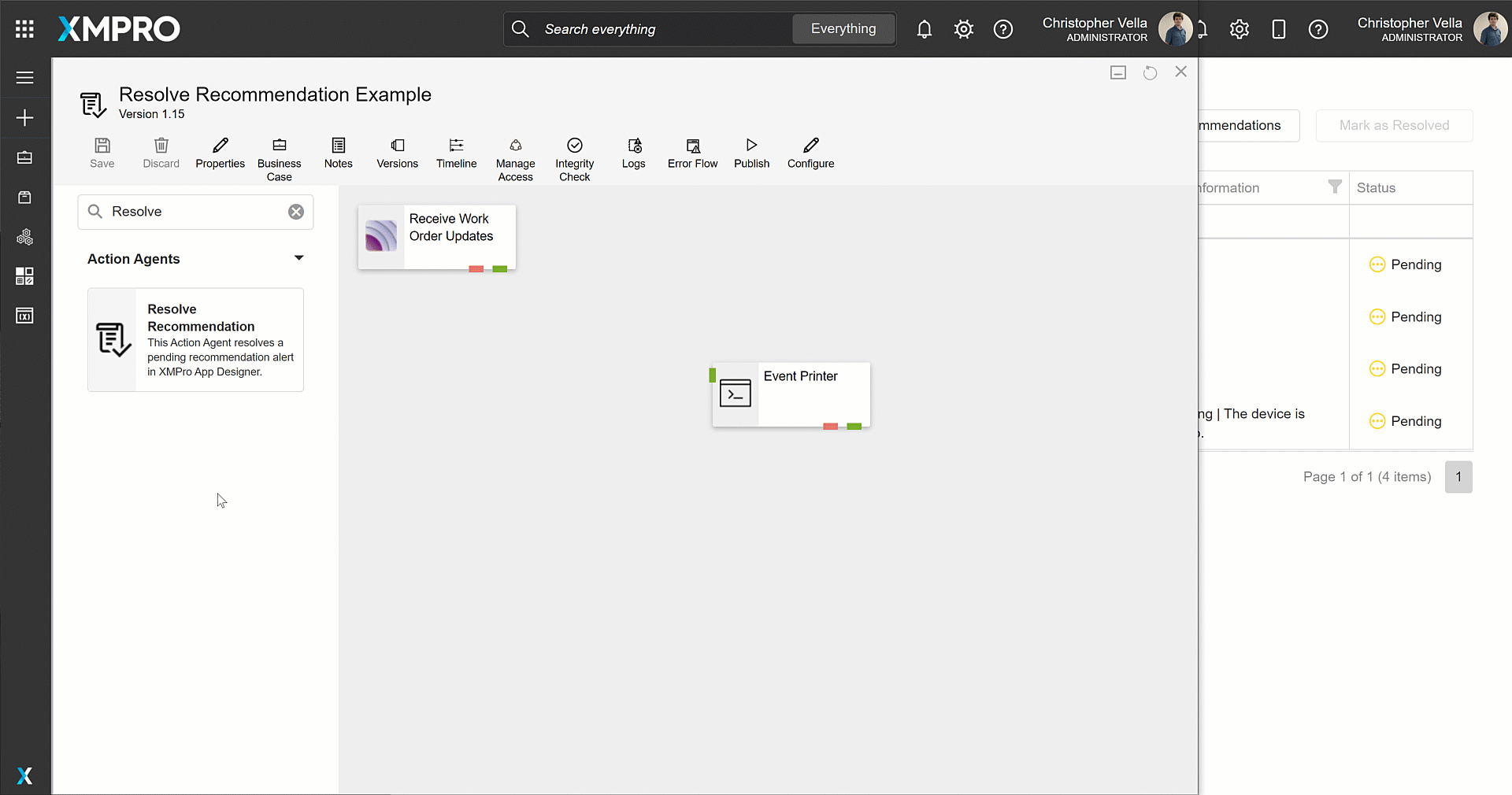The image size is (1512, 795).
Task: Clear the Resolve search text
Action: 296,212
